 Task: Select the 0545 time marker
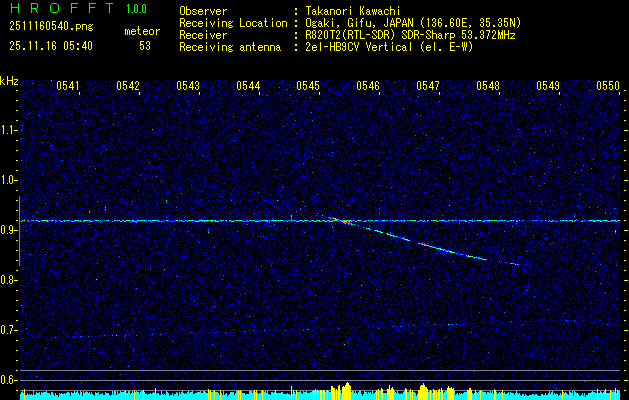coord(308,86)
